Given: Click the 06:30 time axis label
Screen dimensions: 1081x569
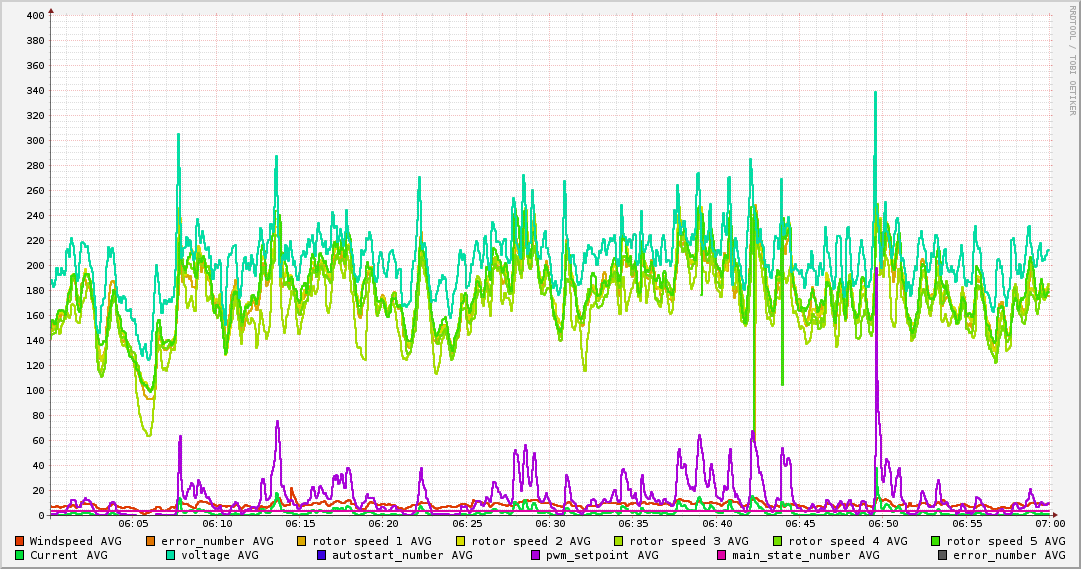Looking at the screenshot, I should tap(550, 523).
